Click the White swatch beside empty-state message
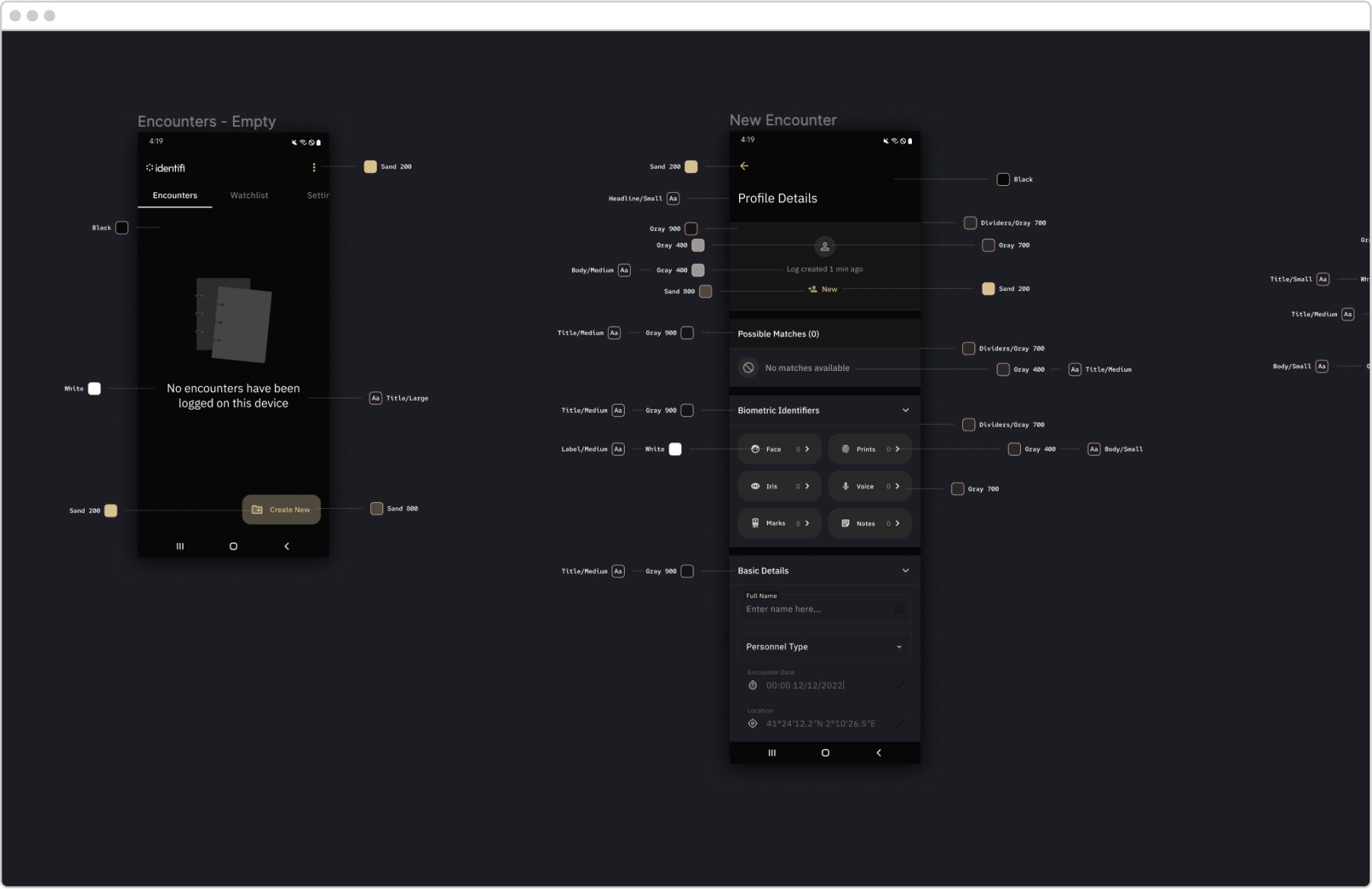Image resolution: width=1372 pixels, height=889 pixels. pos(94,389)
